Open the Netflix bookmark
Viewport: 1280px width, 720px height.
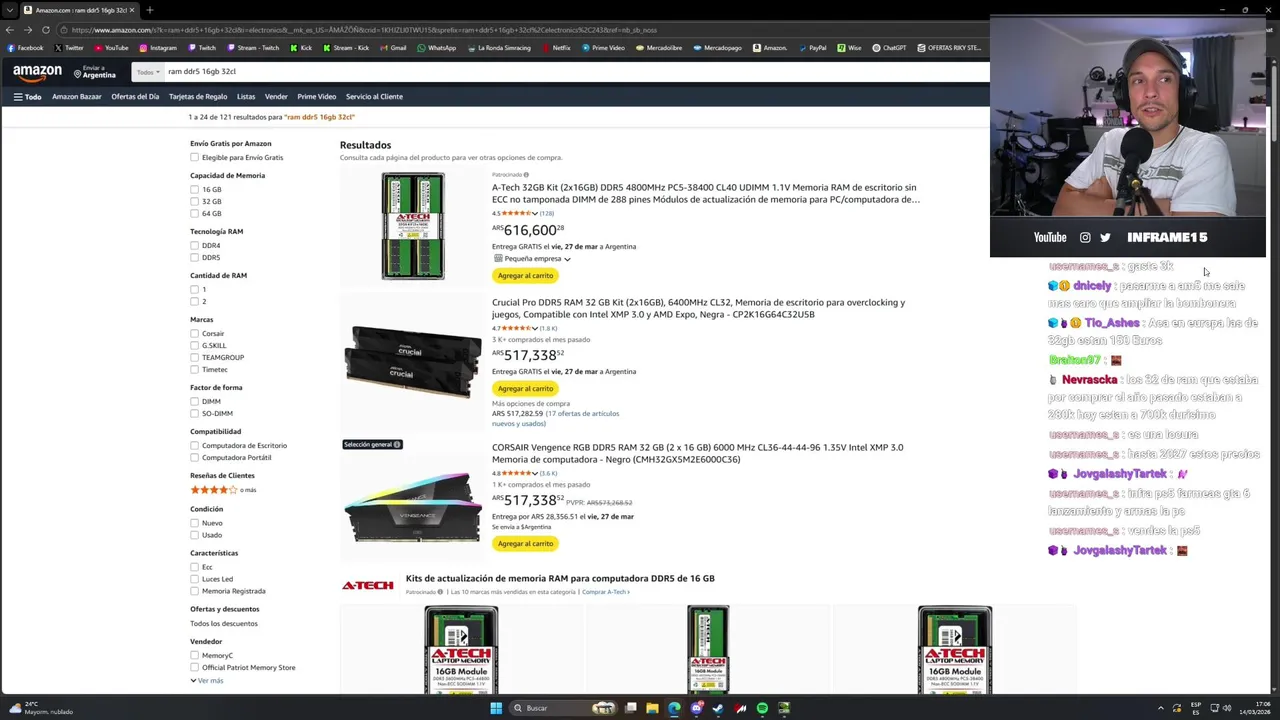coord(556,48)
